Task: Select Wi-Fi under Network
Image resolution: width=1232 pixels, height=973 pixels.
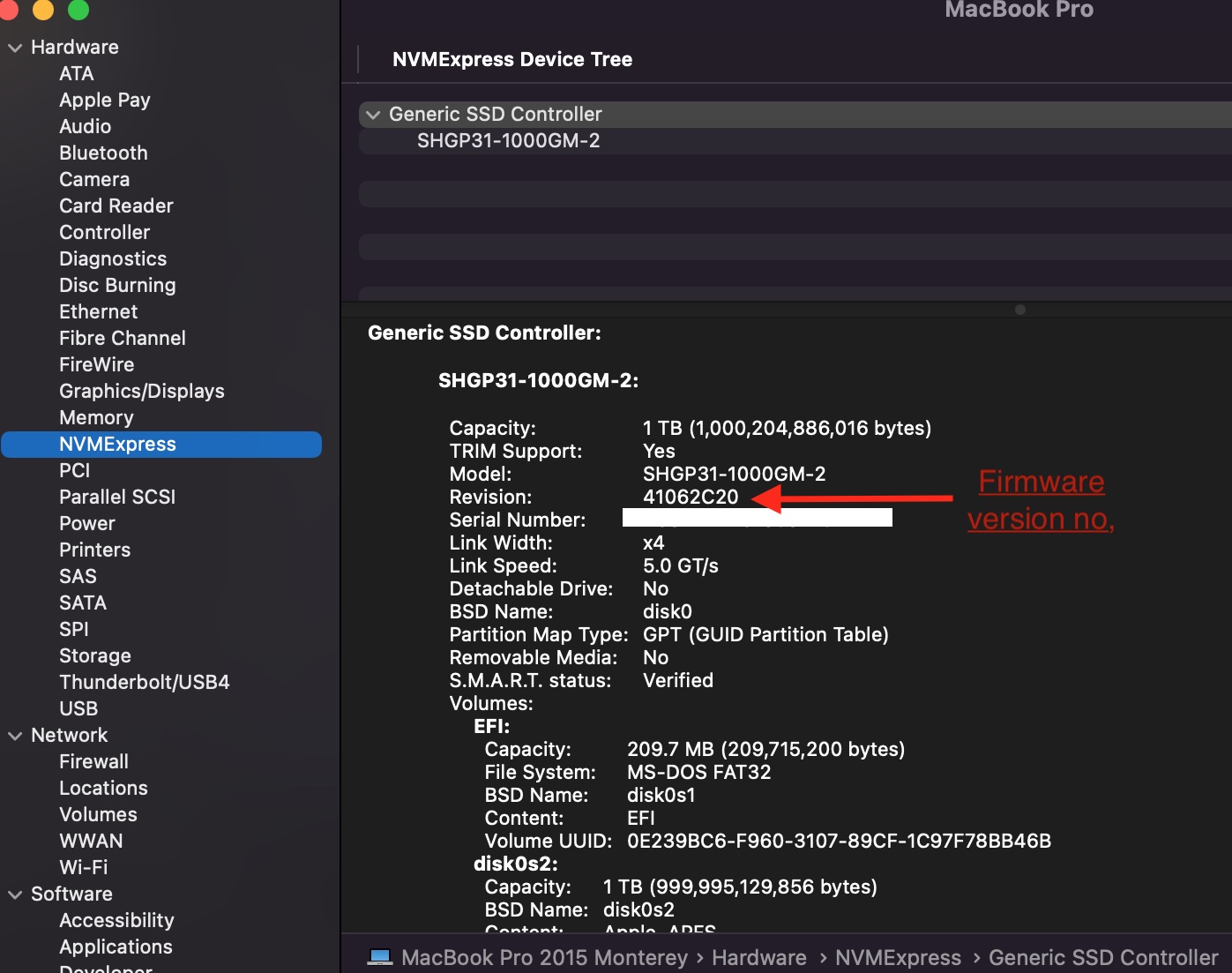Action: point(84,868)
